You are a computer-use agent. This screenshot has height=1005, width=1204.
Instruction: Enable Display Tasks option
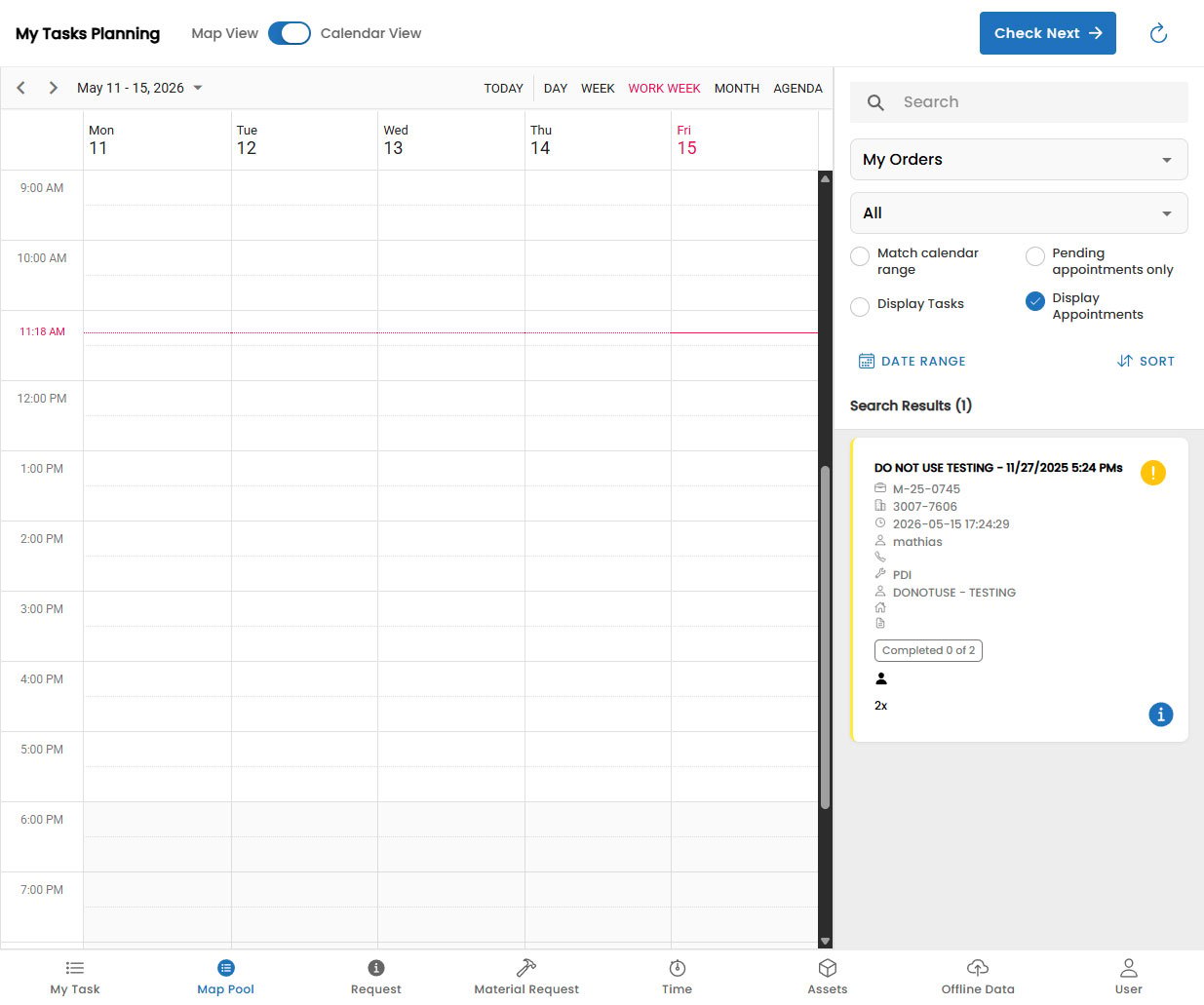[860, 307]
